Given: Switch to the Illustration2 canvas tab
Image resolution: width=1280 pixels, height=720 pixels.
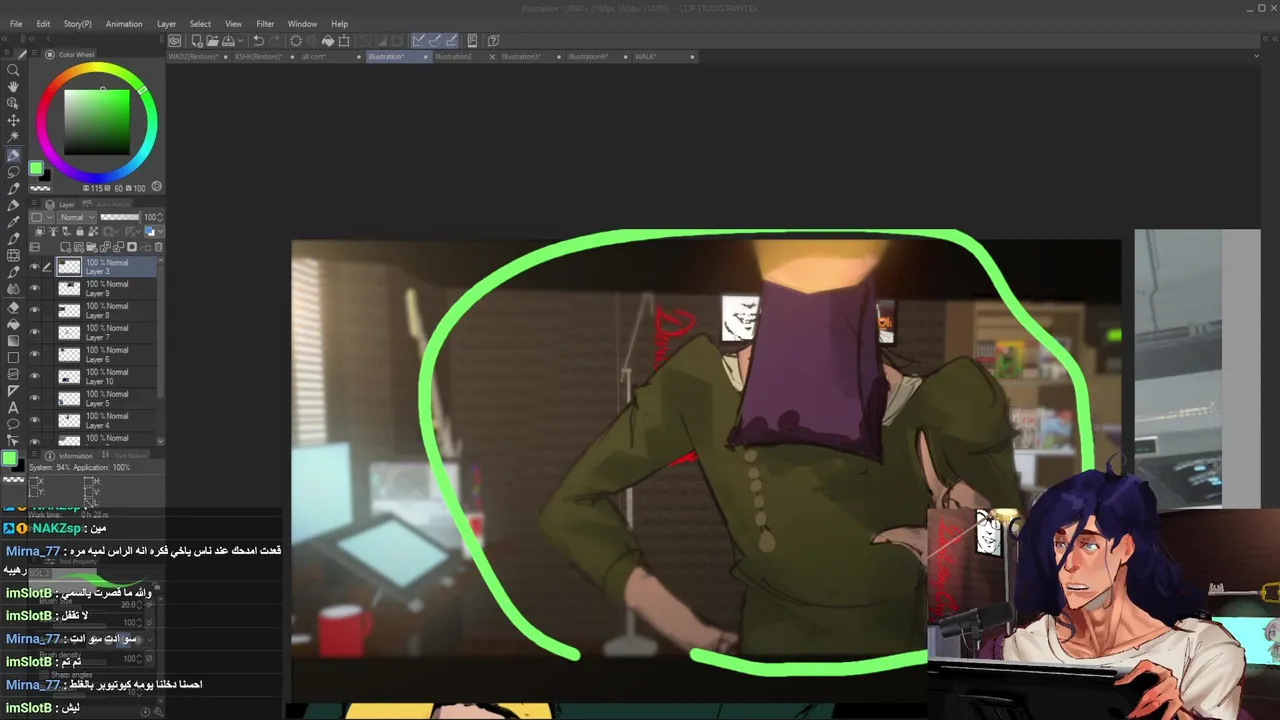Looking at the screenshot, I should click(x=453, y=57).
